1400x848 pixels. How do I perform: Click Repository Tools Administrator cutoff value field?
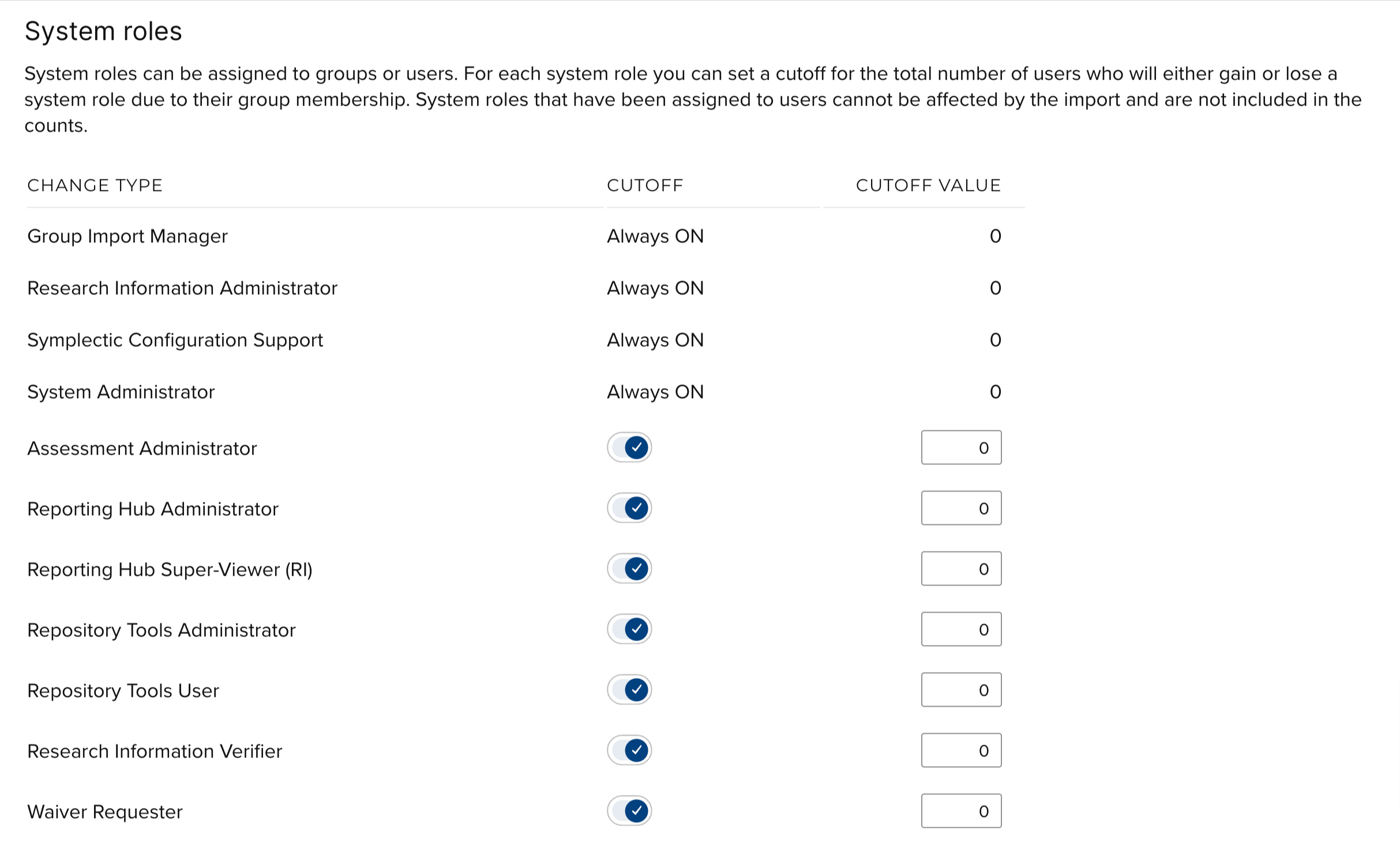click(x=961, y=629)
